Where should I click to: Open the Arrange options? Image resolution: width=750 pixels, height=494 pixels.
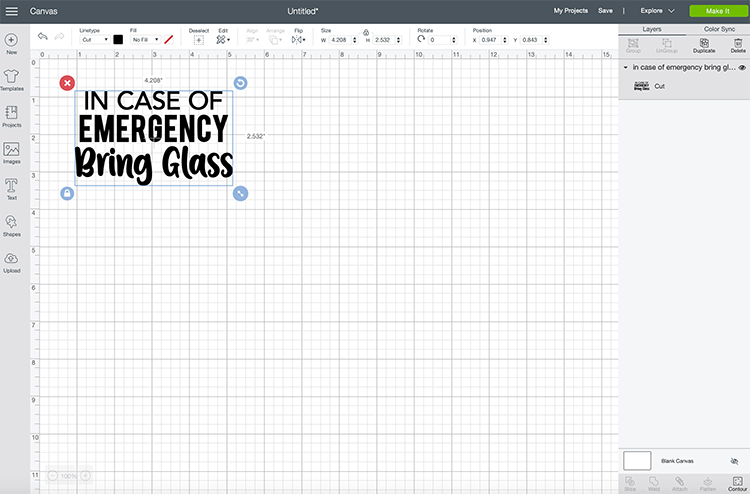[x=275, y=40]
